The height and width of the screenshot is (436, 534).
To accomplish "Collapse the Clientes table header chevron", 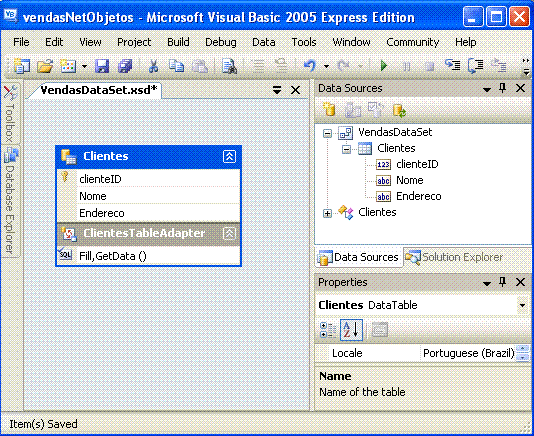I will click(x=229, y=156).
